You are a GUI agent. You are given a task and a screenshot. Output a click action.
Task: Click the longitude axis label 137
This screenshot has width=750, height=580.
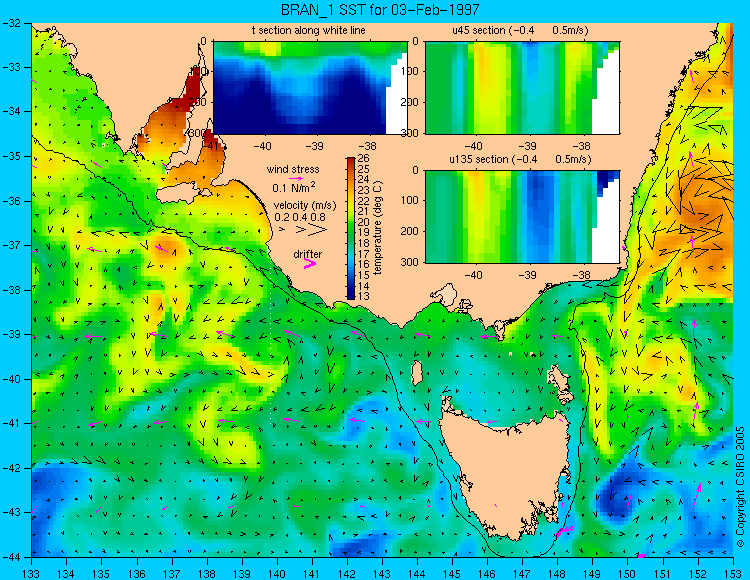[x=172, y=574]
